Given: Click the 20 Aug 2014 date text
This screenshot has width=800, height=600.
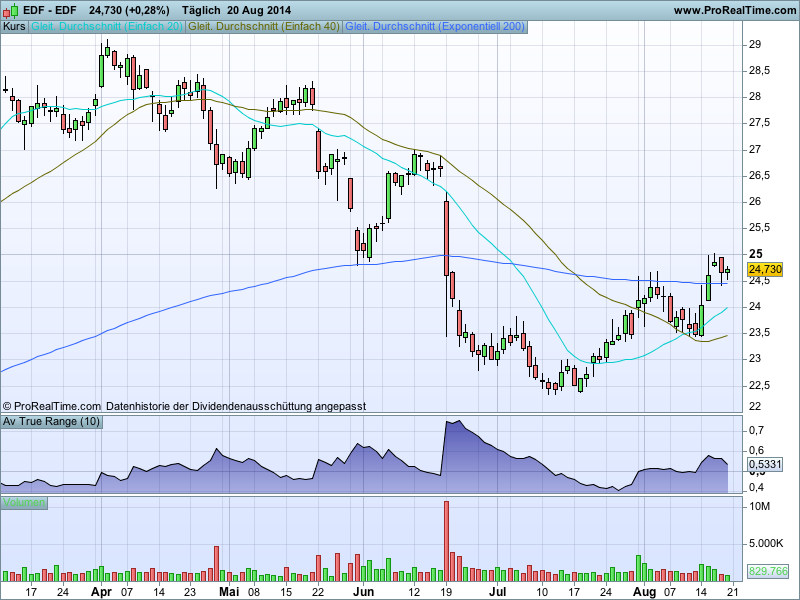Looking at the screenshot, I should click(x=259, y=10).
